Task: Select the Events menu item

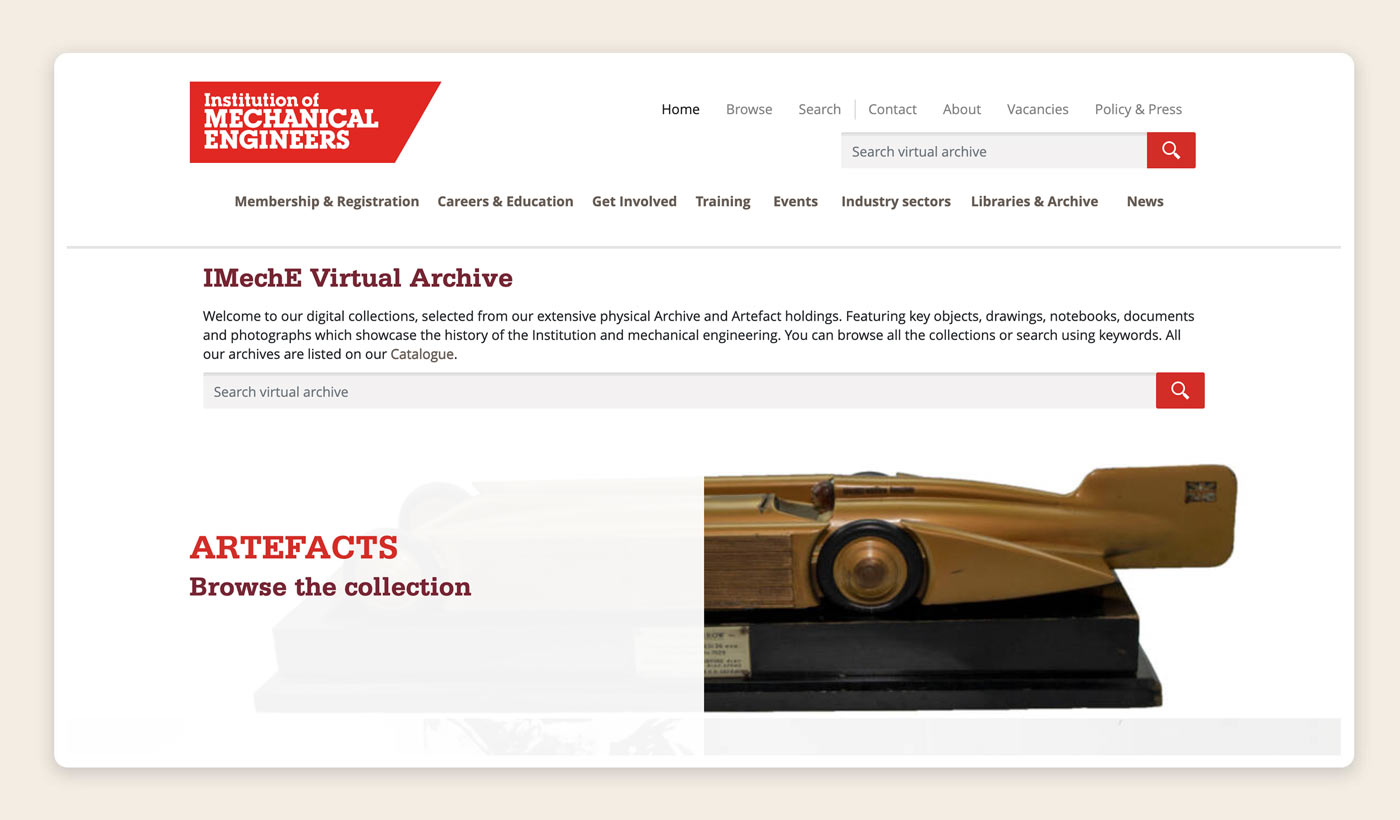Action: pyautogui.click(x=795, y=202)
